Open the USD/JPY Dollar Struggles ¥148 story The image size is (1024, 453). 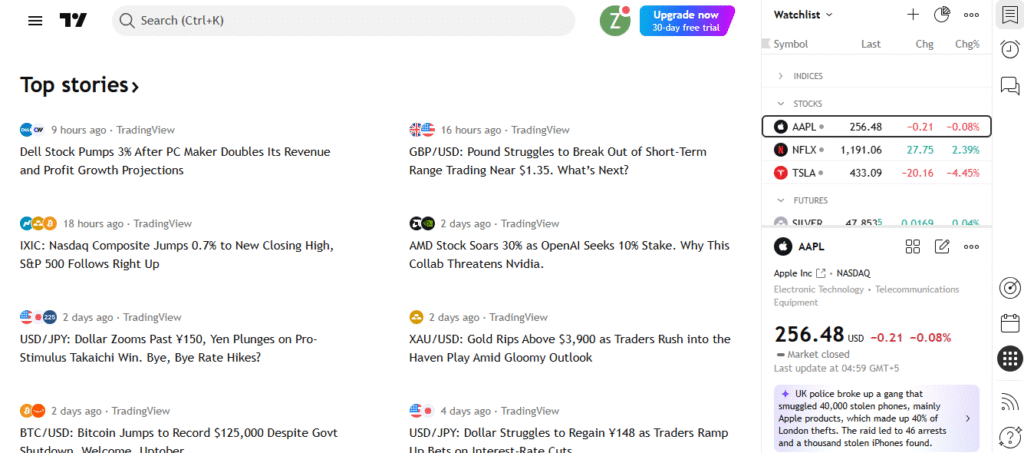pos(568,441)
